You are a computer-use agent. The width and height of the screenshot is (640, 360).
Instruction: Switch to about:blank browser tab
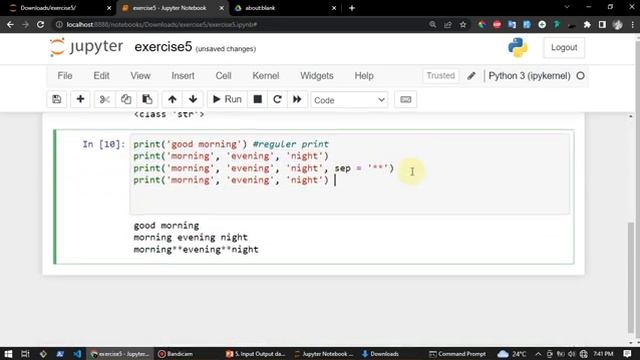click(285, 8)
